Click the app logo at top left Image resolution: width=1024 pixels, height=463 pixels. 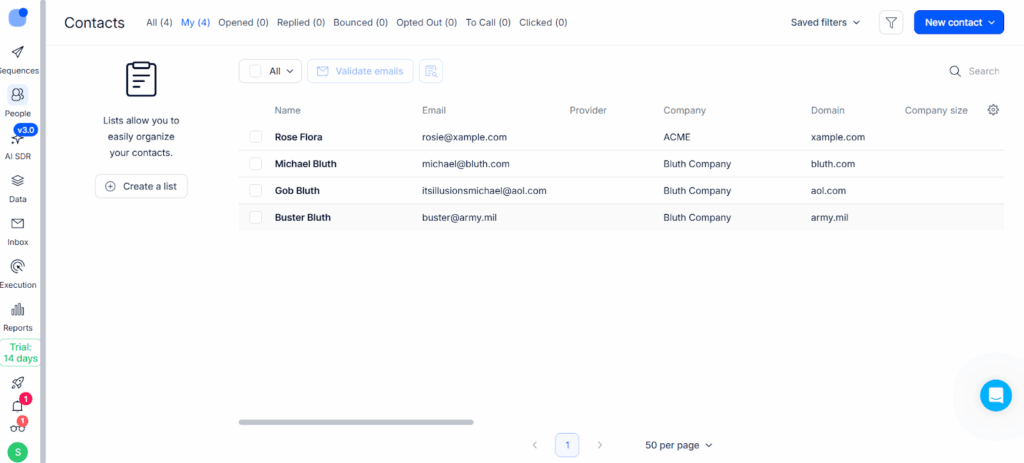tap(18, 17)
